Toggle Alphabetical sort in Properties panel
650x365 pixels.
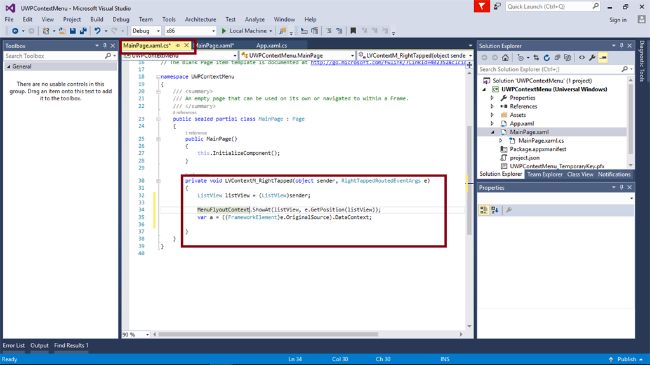tap(495, 210)
